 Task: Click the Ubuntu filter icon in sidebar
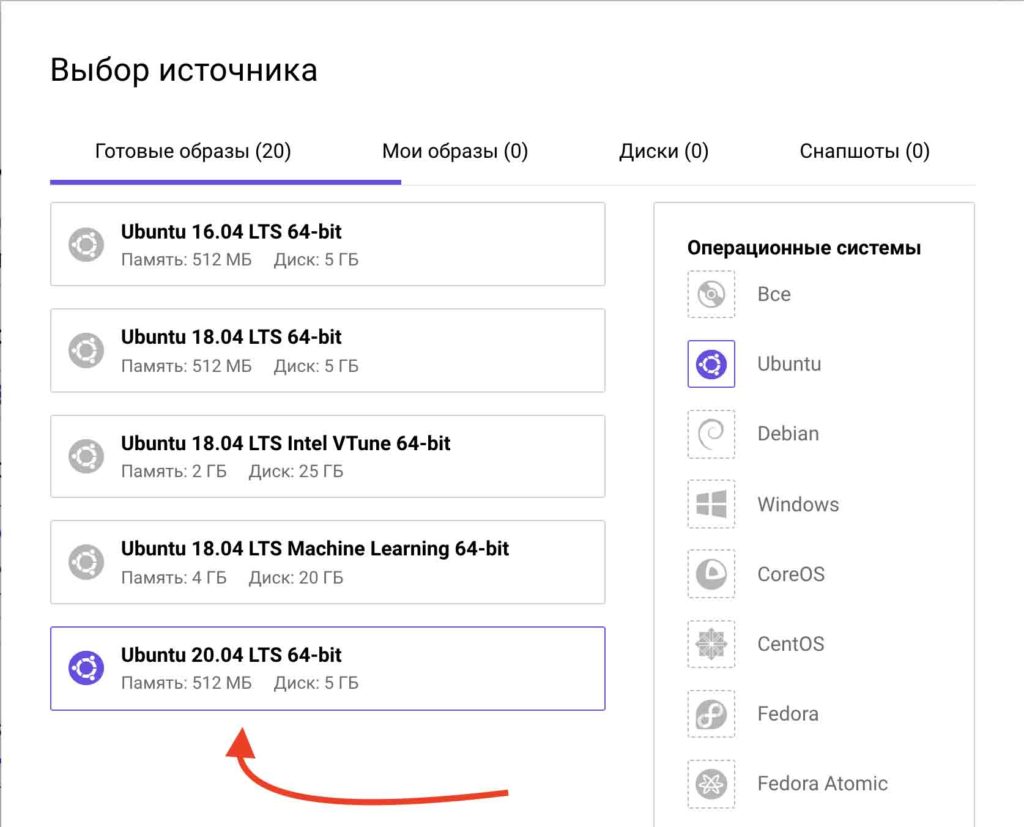pyautogui.click(x=711, y=364)
